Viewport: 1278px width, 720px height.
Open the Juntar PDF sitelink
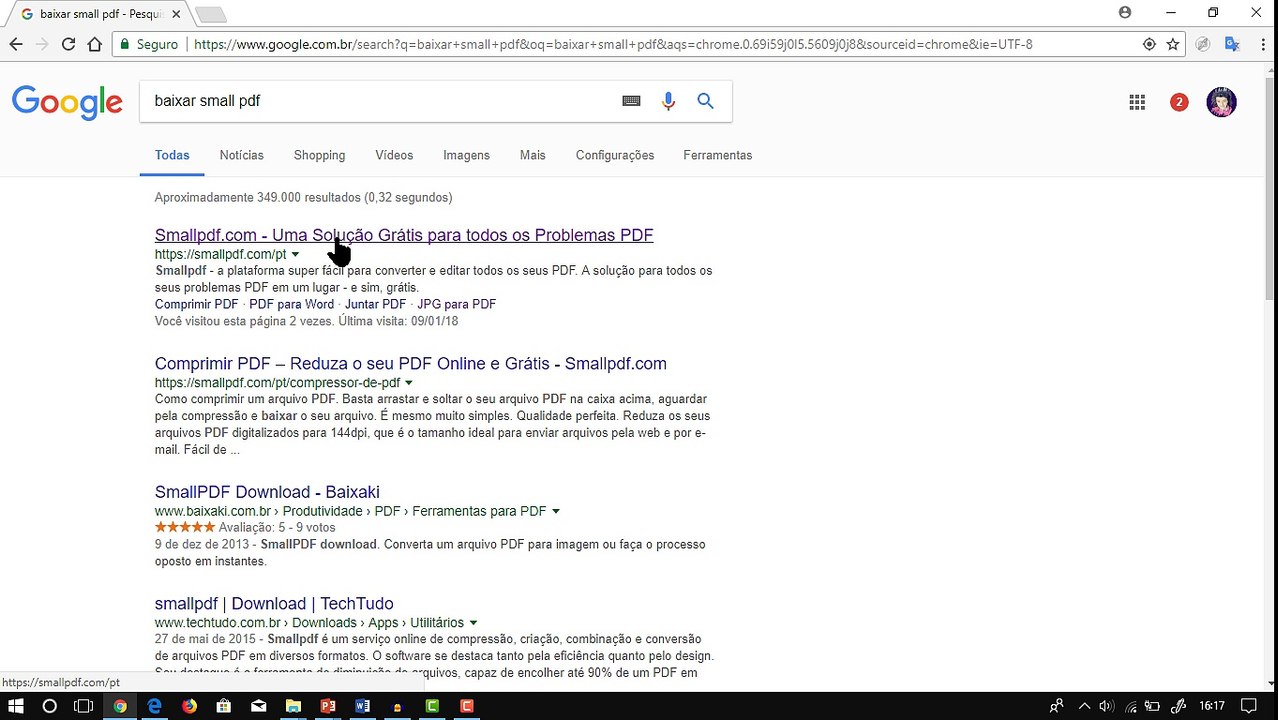[375, 304]
